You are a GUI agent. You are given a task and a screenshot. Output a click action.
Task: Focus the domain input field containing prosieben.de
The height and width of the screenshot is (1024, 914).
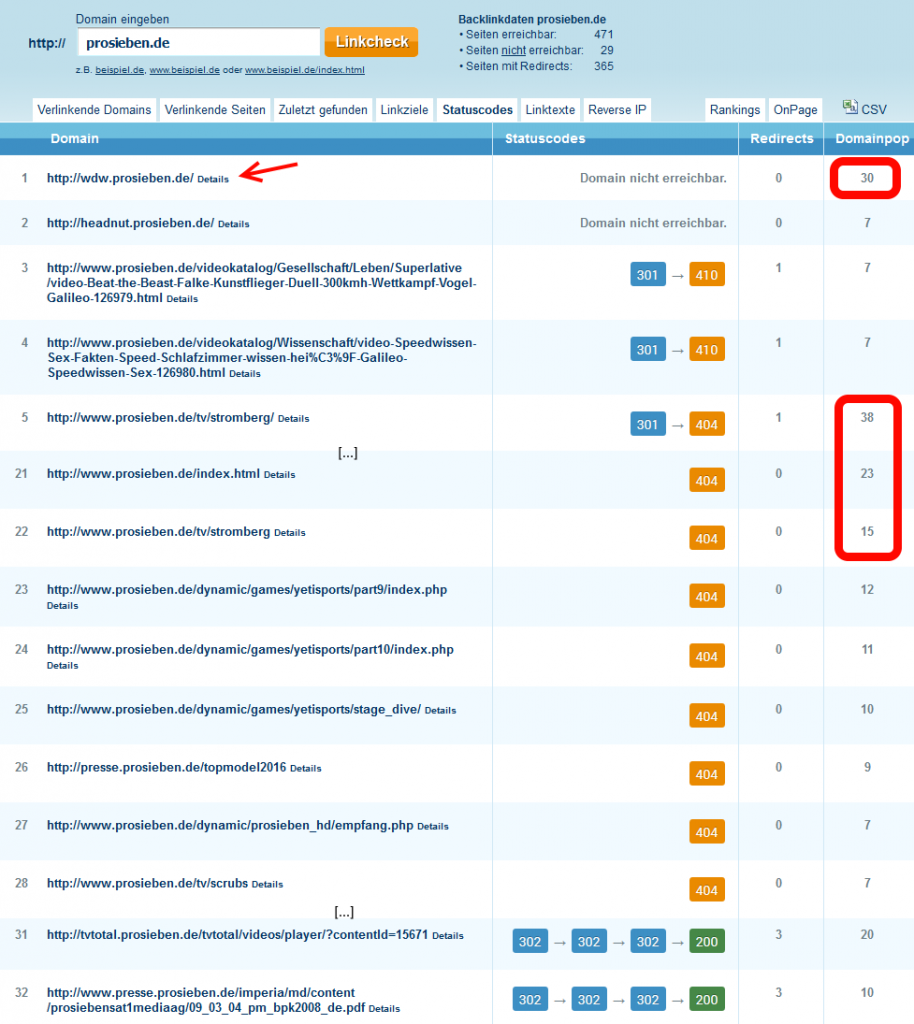(x=198, y=43)
